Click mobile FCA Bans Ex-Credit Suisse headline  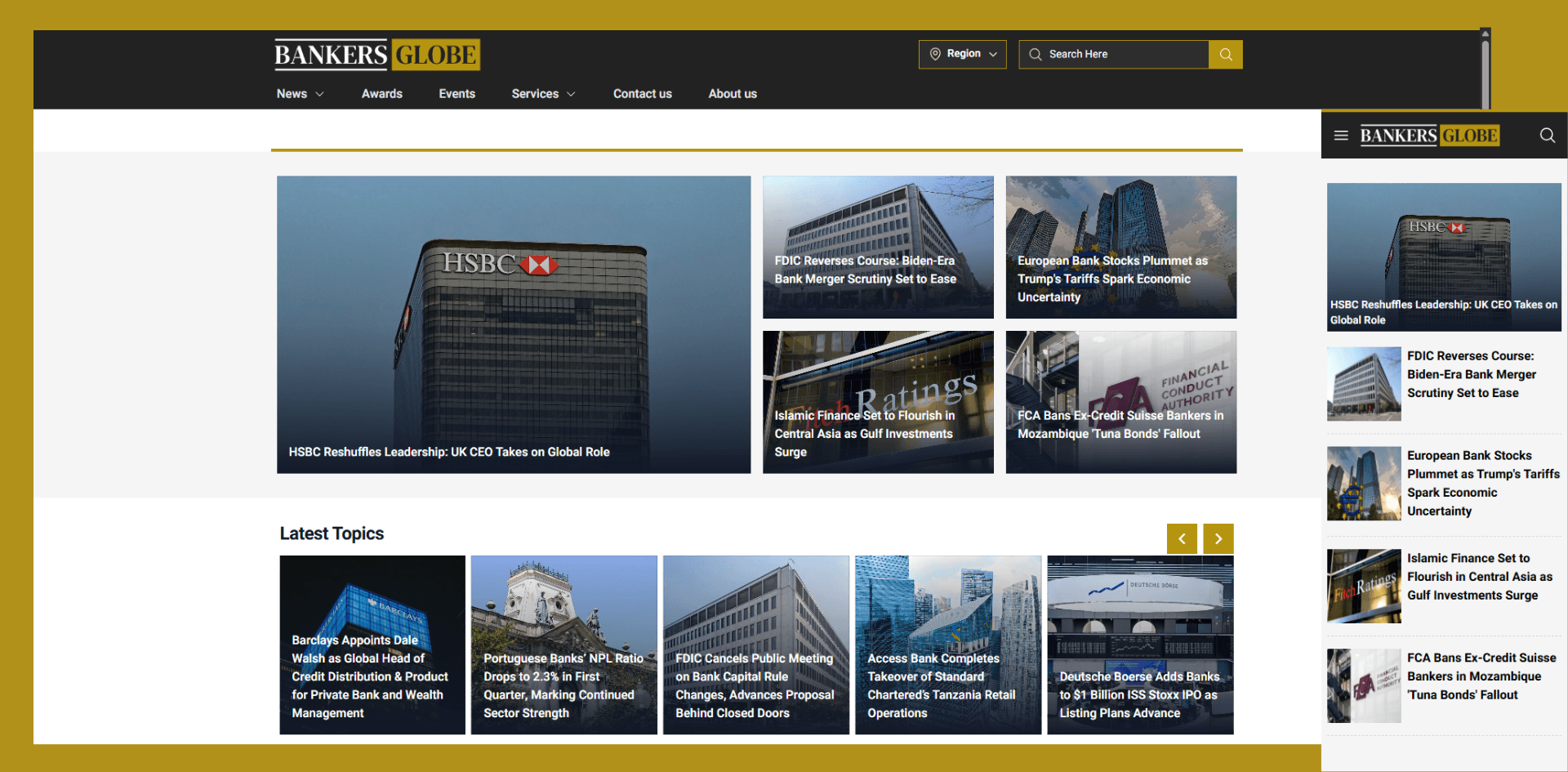[1481, 676]
